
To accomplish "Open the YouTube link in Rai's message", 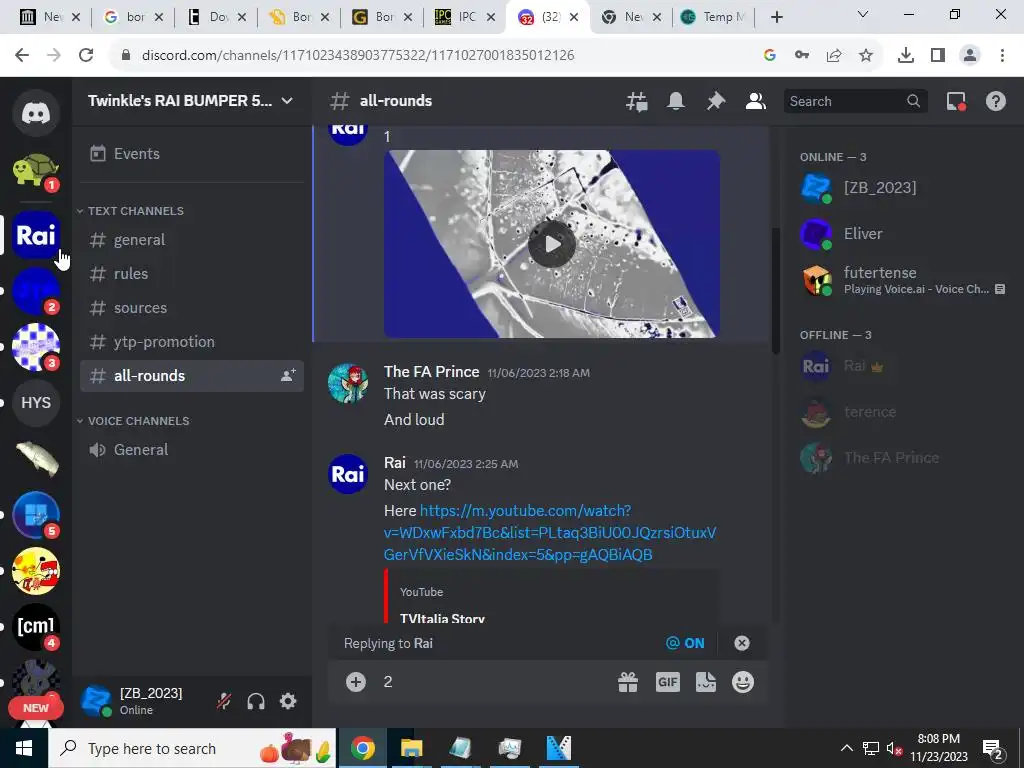I will click(x=550, y=533).
